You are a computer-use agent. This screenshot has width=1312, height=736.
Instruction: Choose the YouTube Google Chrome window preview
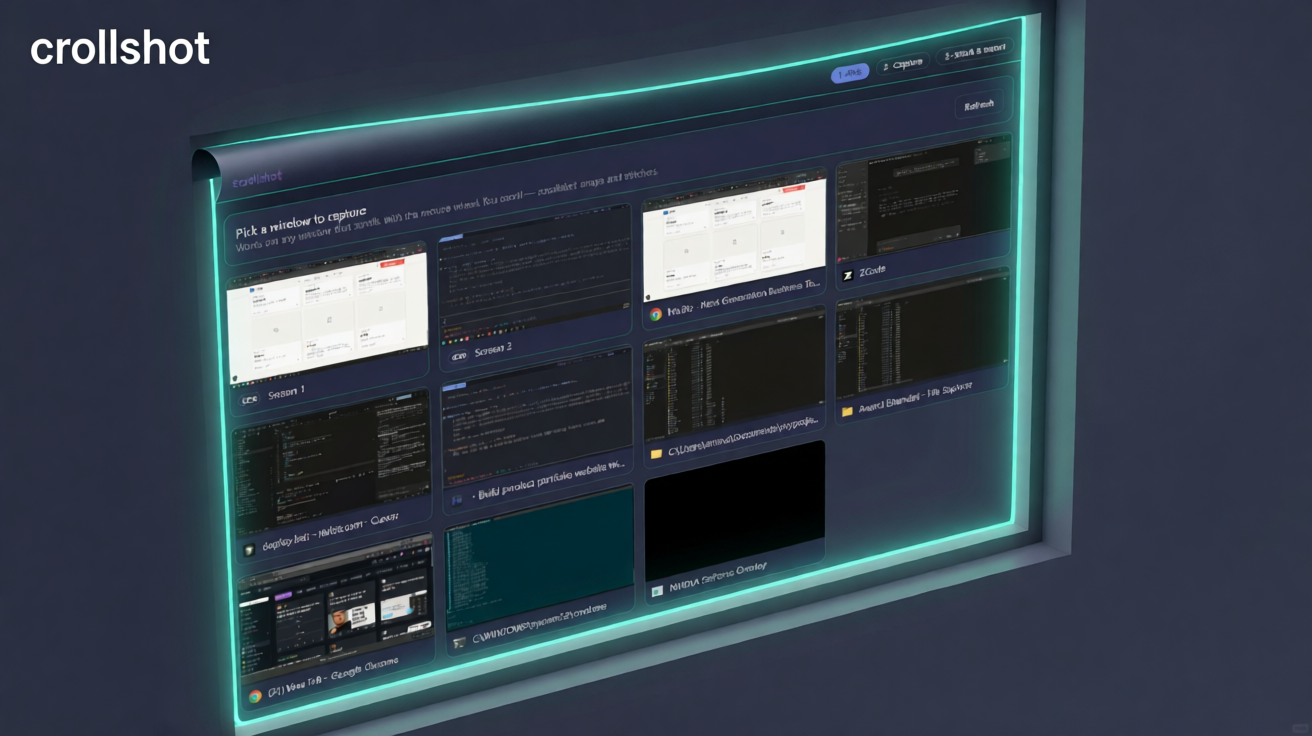(336, 608)
